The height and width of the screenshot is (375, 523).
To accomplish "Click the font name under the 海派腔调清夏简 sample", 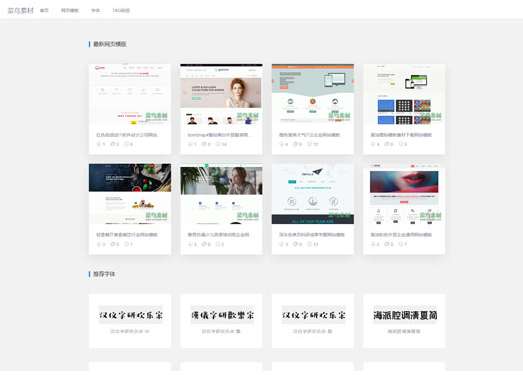I will (x=404, y=331).
